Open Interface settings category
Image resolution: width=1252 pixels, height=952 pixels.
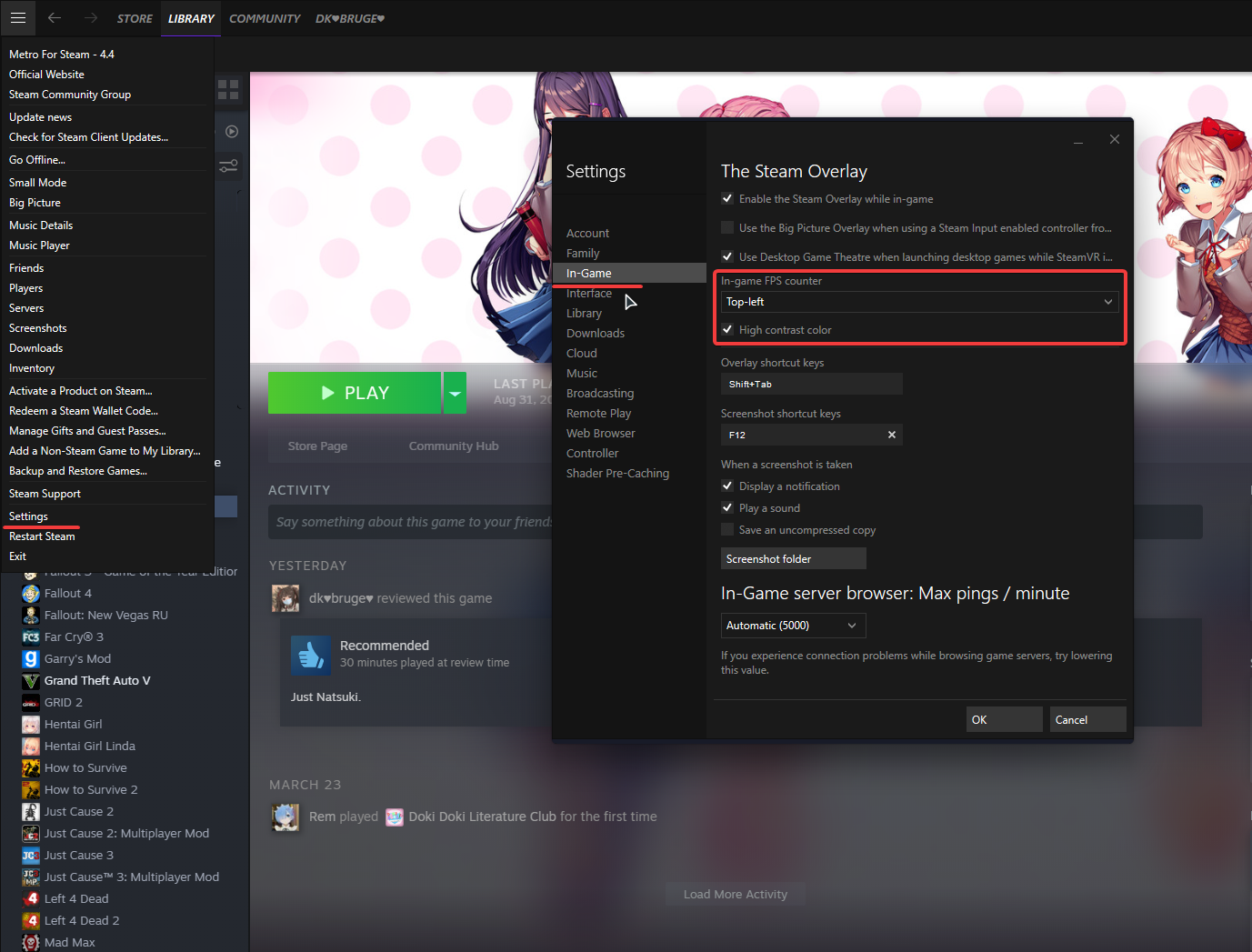tap(589, 293)
